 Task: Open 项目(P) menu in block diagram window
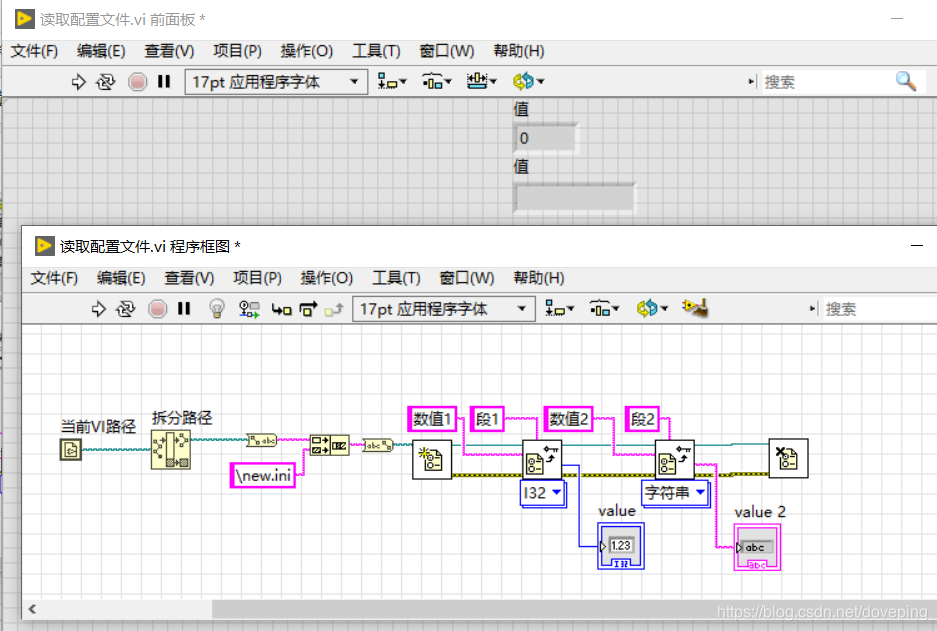tap(258, 278)
